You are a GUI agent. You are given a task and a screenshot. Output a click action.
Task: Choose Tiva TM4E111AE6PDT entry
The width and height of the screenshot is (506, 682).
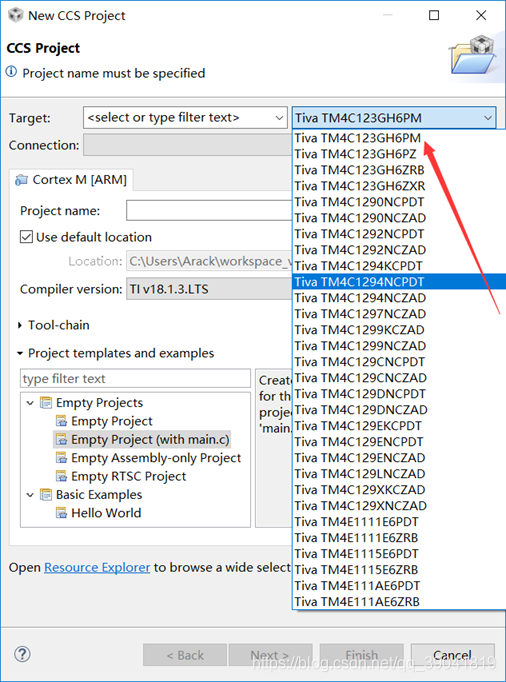(399, 586)
